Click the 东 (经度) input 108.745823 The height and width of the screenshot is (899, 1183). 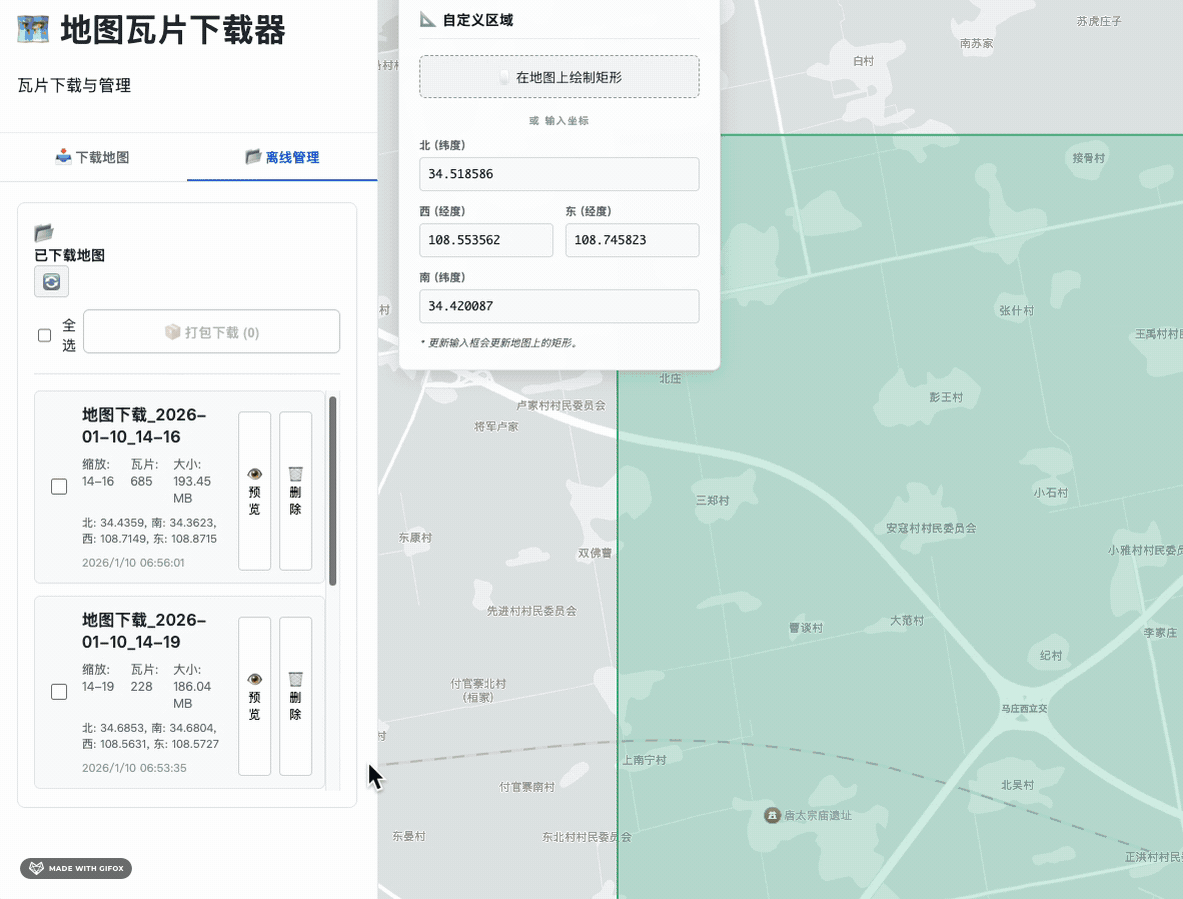[632, 240]
